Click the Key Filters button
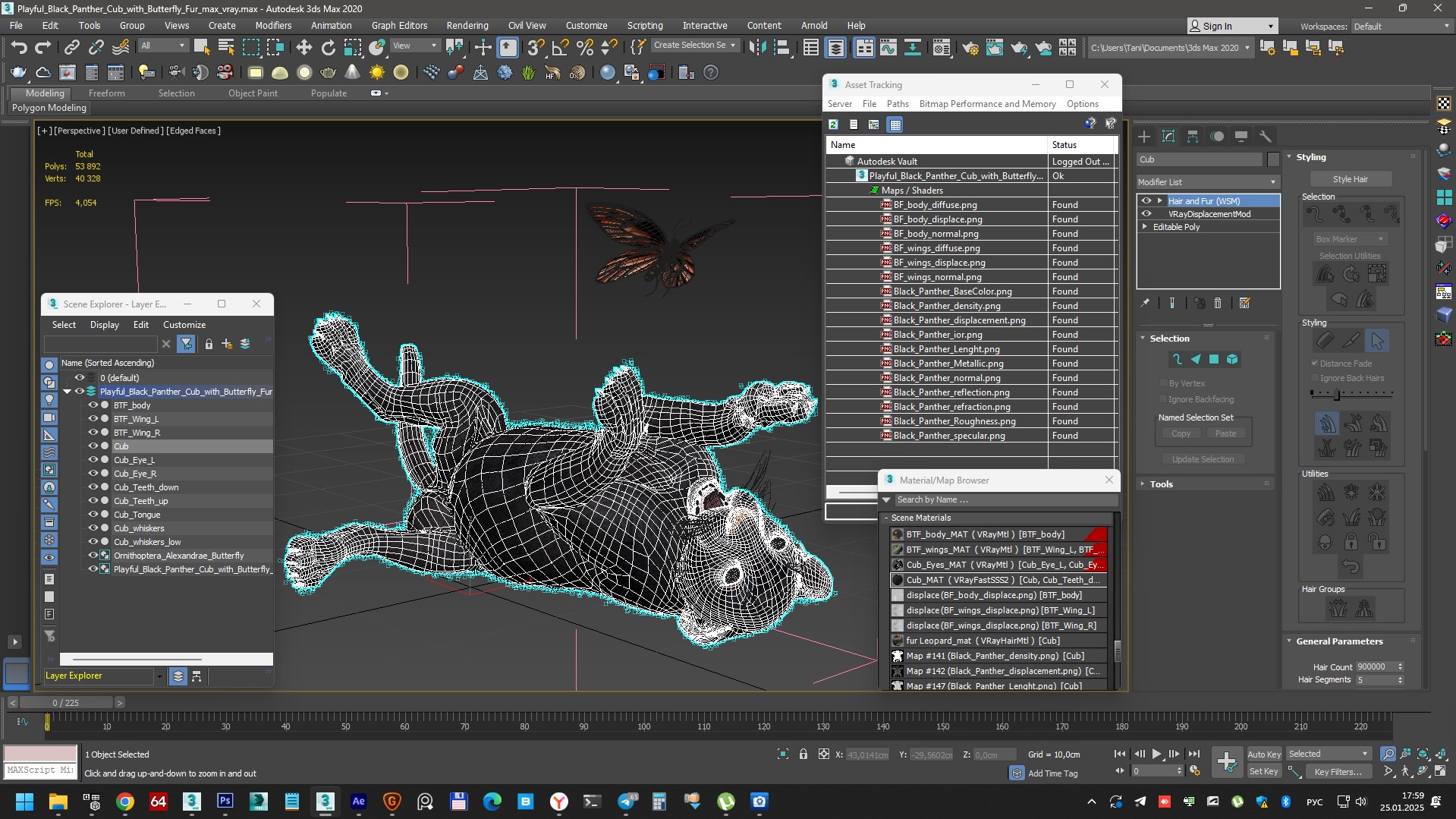Viewport: 1456px width, 819px height. coord(1338,772)
